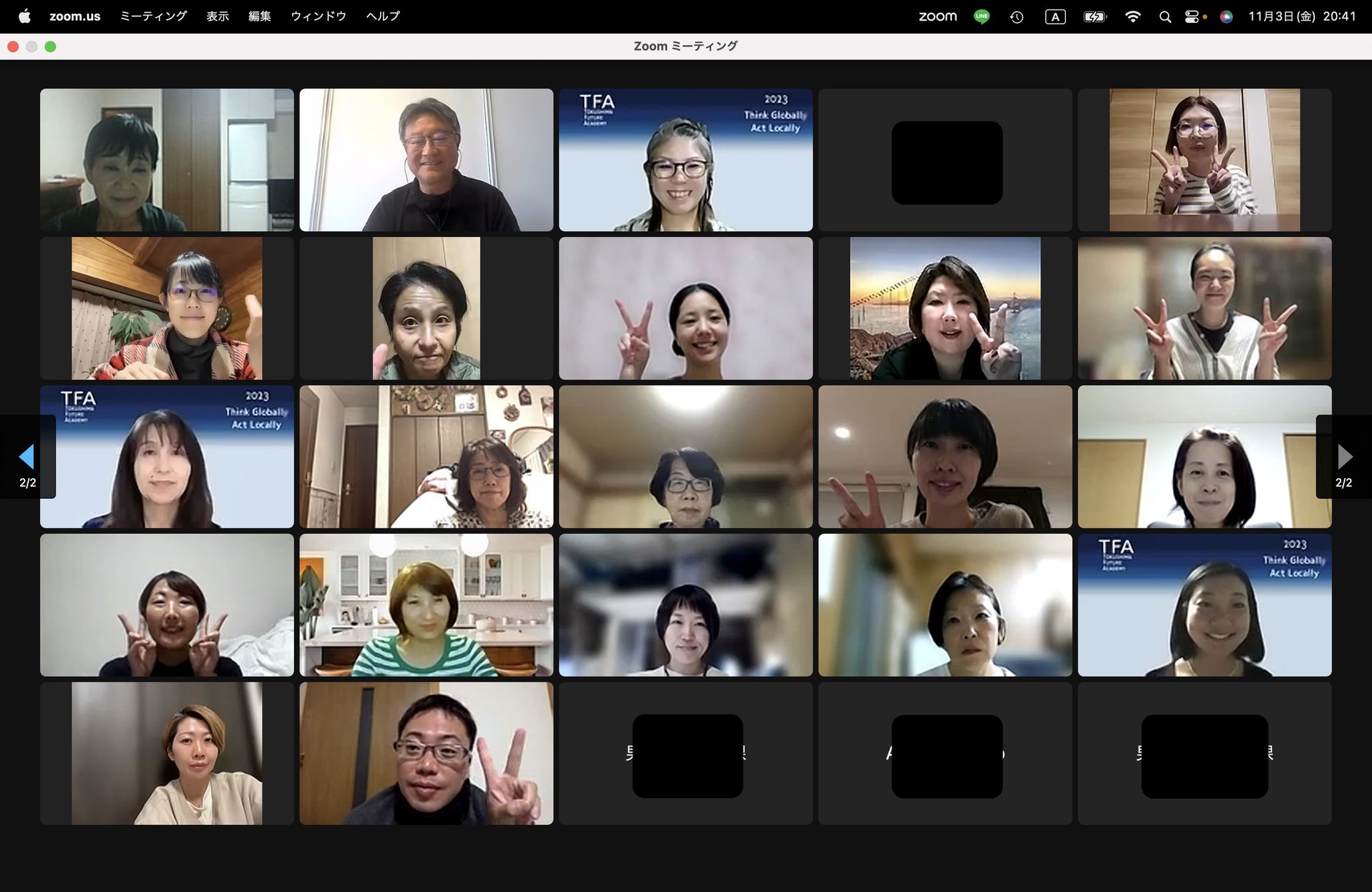
Task: Launch Siri from menu bar
Action: click(1226, 17)
